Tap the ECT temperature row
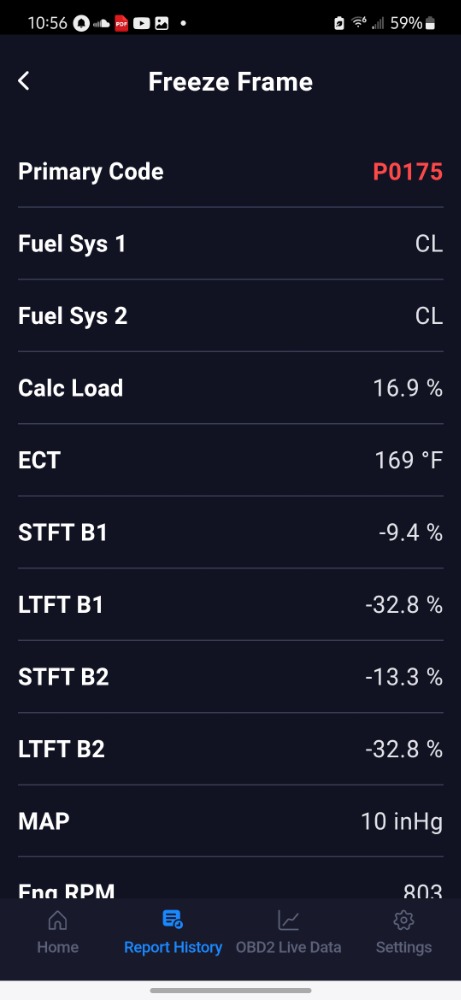The height and width of the screenshot is (1000, 461). [230, 460]
